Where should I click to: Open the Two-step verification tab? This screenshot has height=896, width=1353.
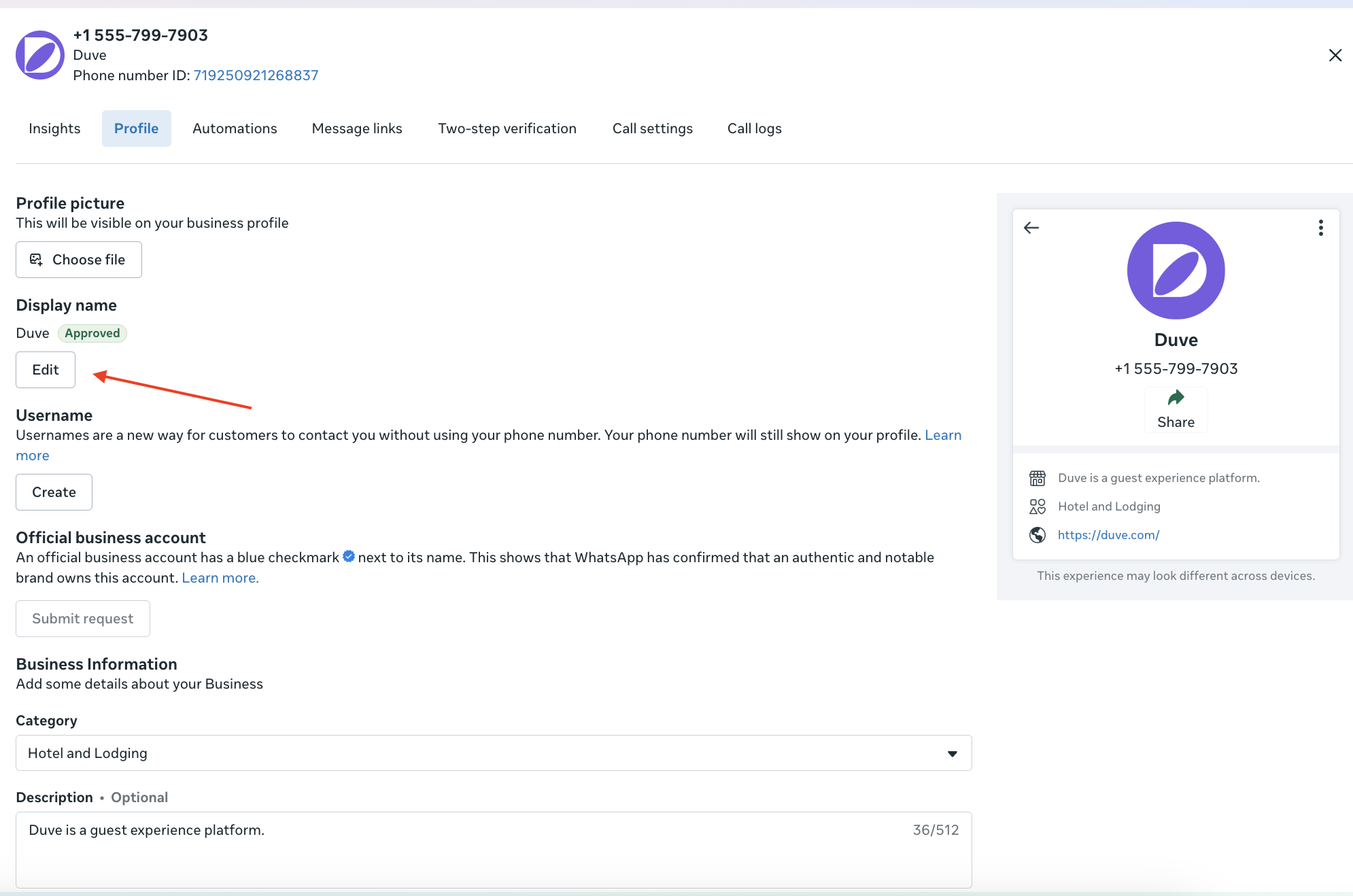point(507,128)
